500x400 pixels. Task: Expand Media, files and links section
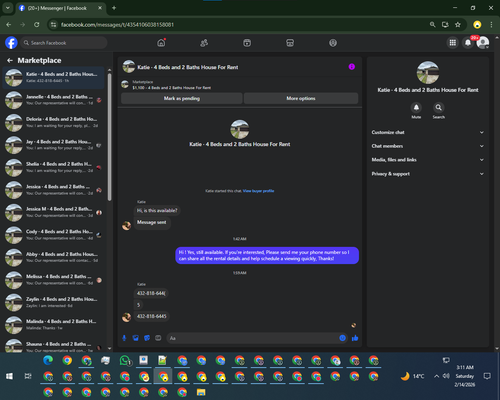pos(428,160)
